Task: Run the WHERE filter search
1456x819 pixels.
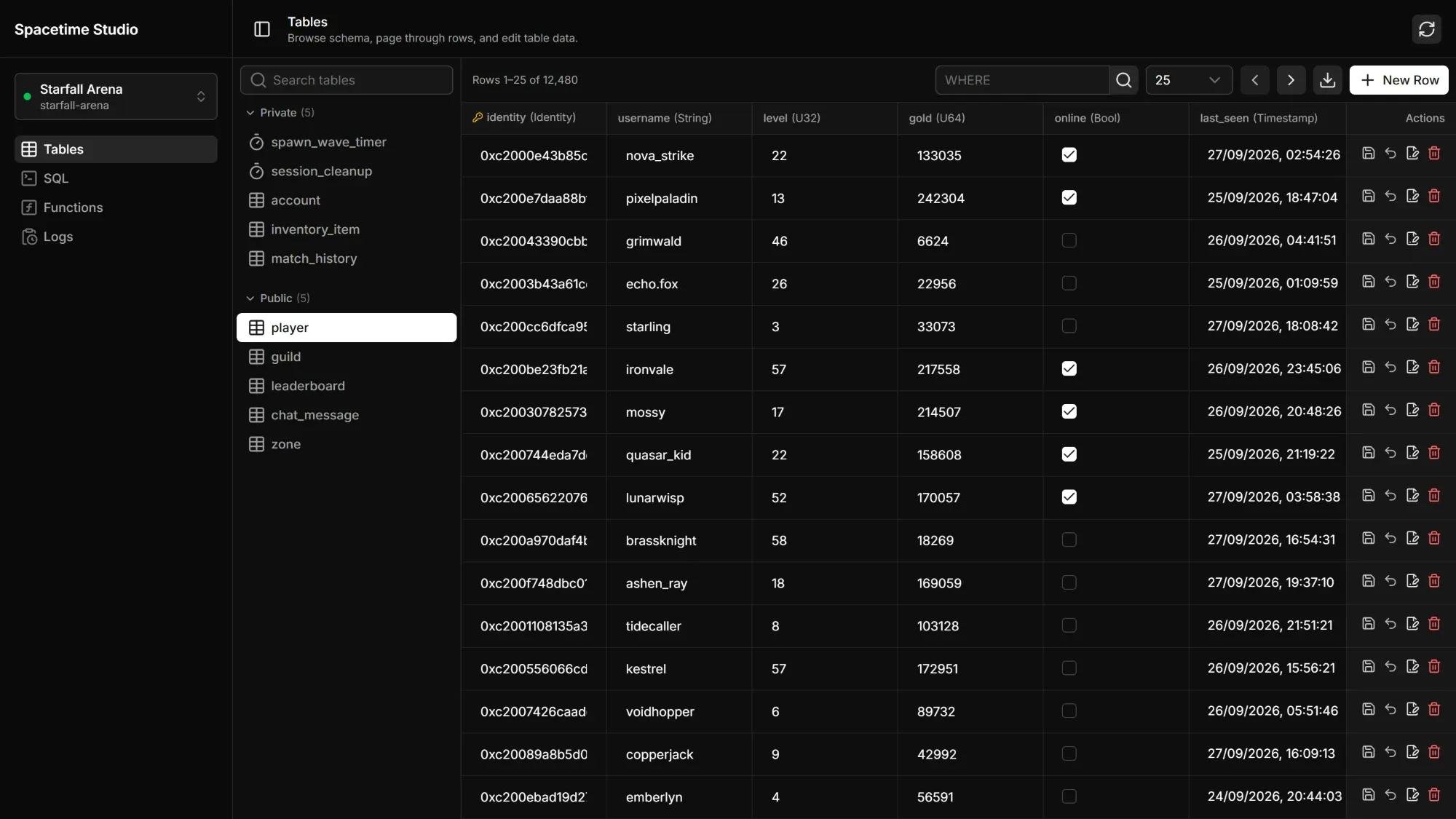Action: tap(1123, 80)
